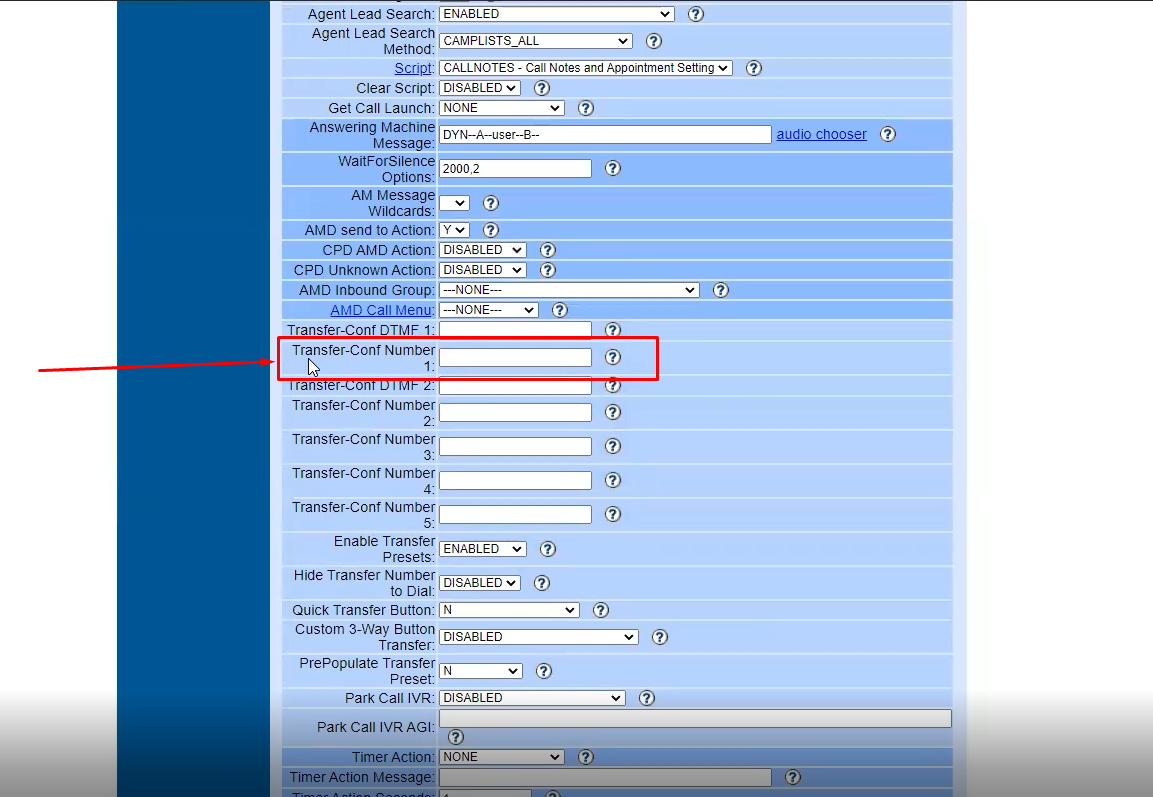Click the Park Call IVR AGI field
This screenshot has width=1153, height=797.
click(696, 718)
